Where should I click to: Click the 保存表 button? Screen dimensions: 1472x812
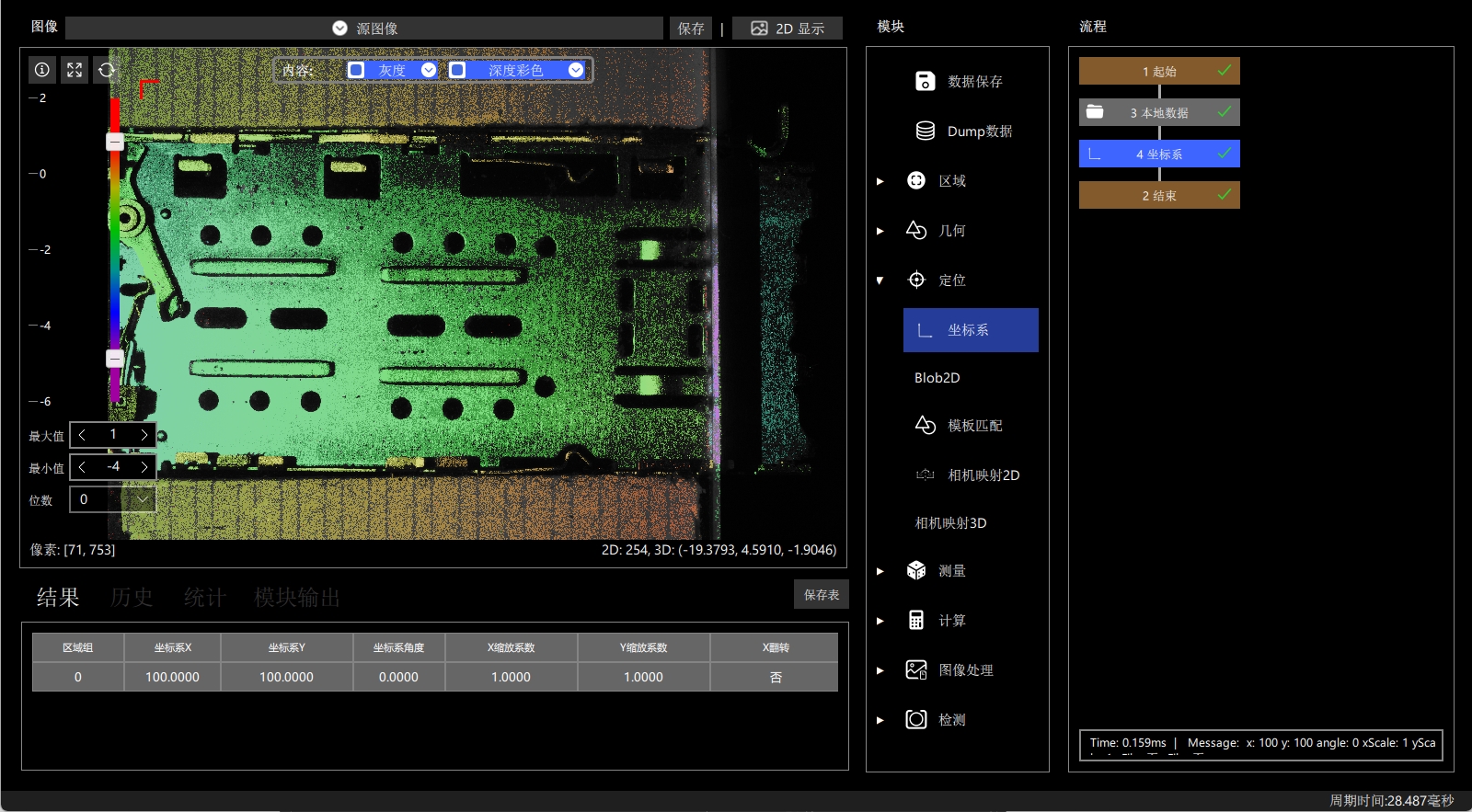pyautogui.click(x=822, y=595)
